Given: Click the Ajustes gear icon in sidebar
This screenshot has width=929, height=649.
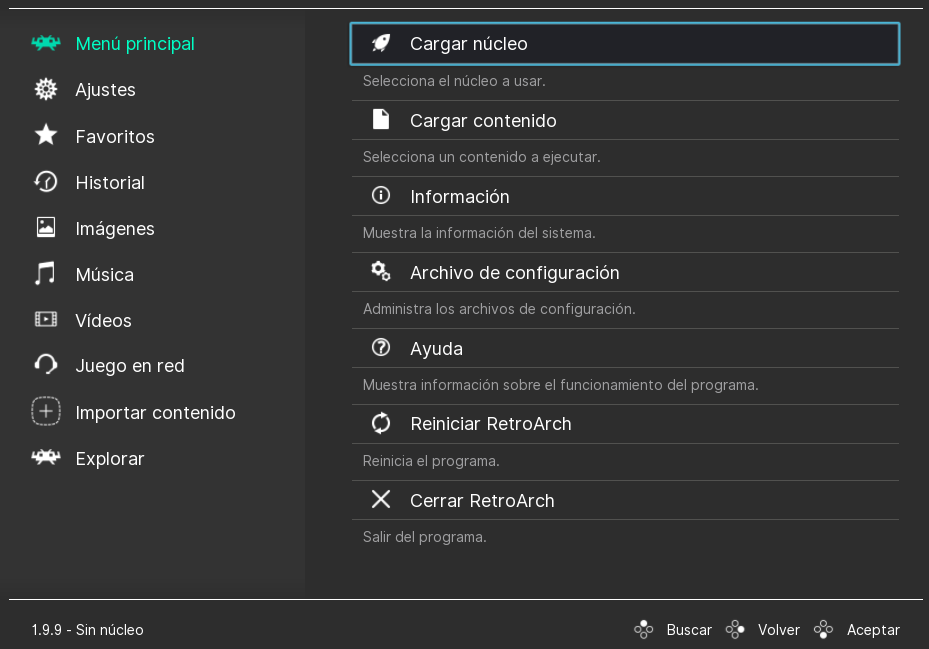Looking at the screenshot, I should (46, 90).
